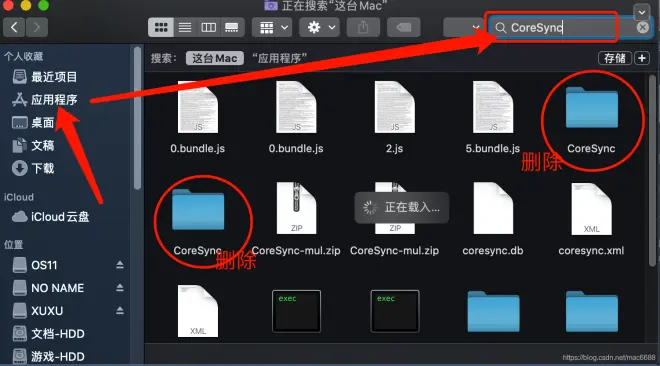Eject the NO NAME volume
The height and width of the screenshot is (366, 660).
click(120, 288)
